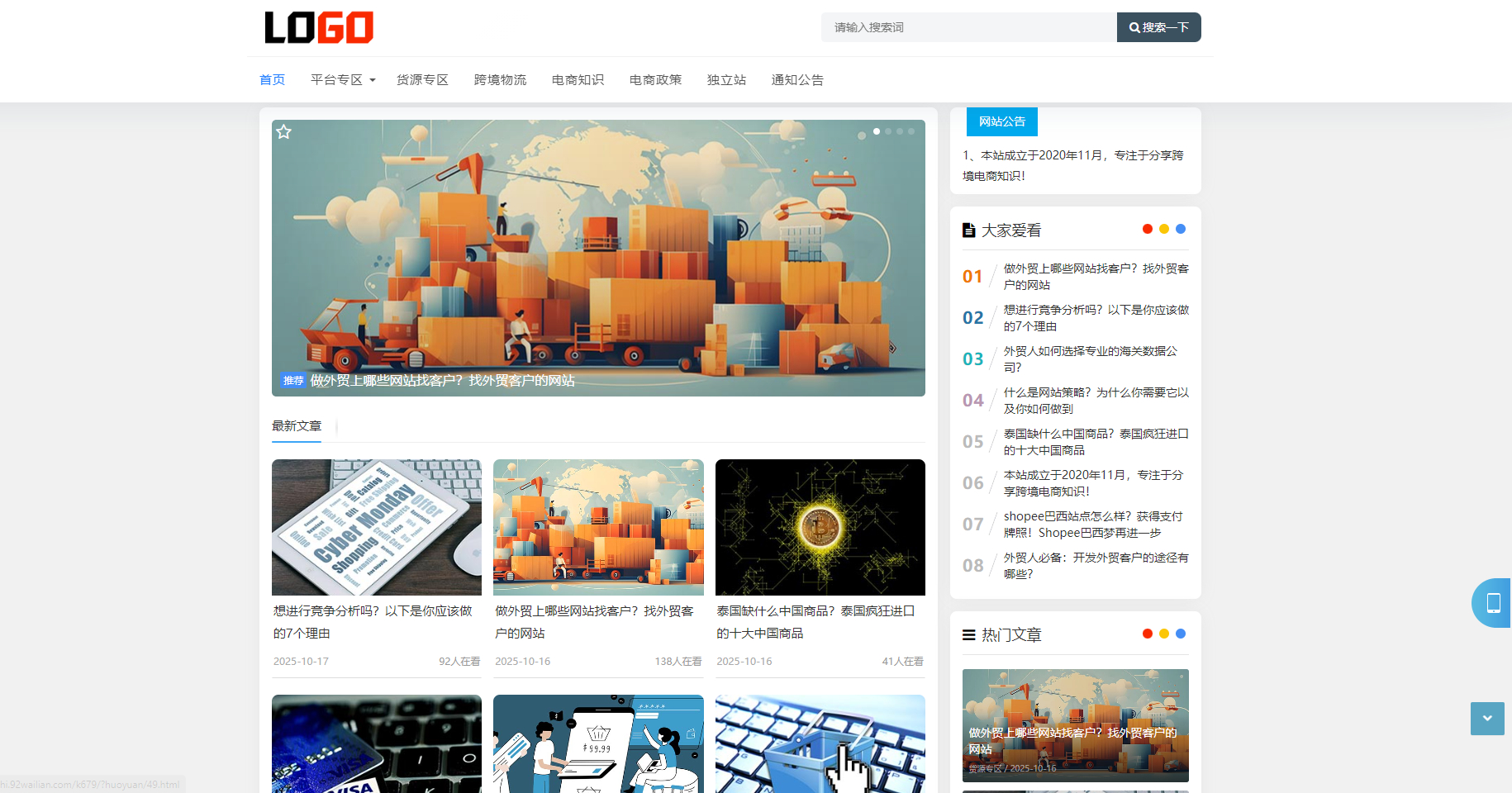Select the second carousel pagination dot
The width and height of the screenshot is (1512, 793).
point(887,131)
